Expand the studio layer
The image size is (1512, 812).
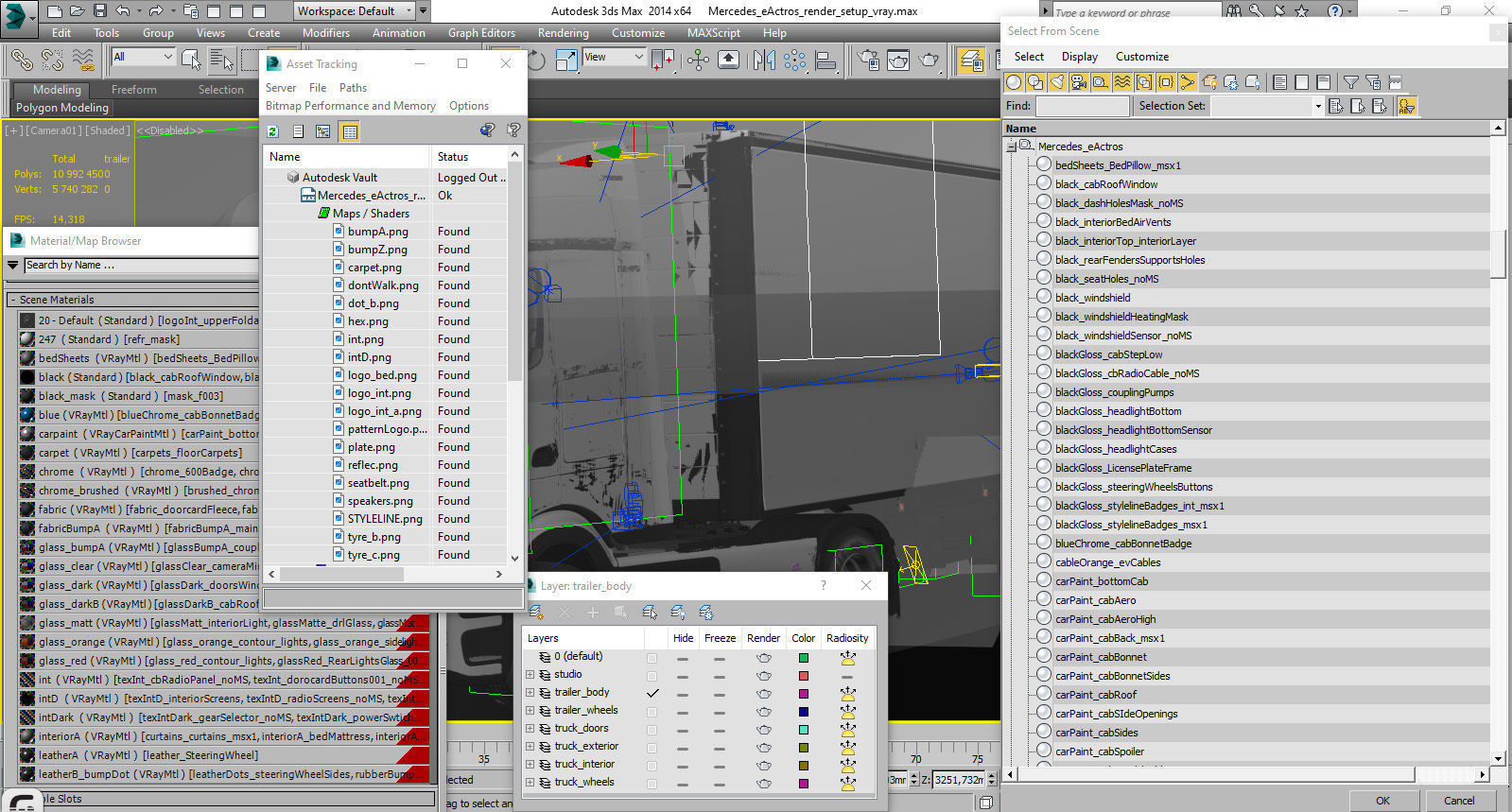(x=530, y=675)
